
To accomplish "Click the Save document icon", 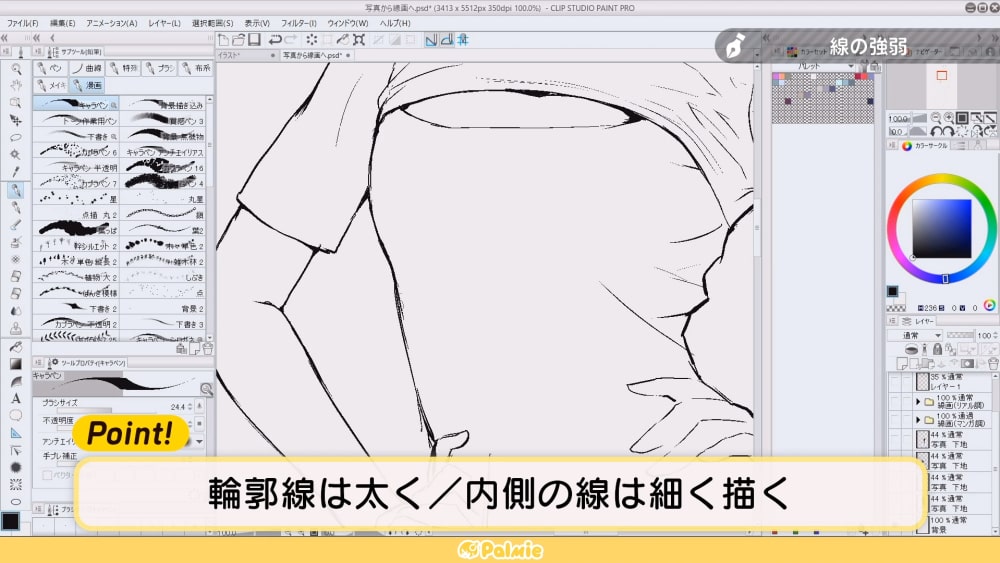I will click(255, 40).
